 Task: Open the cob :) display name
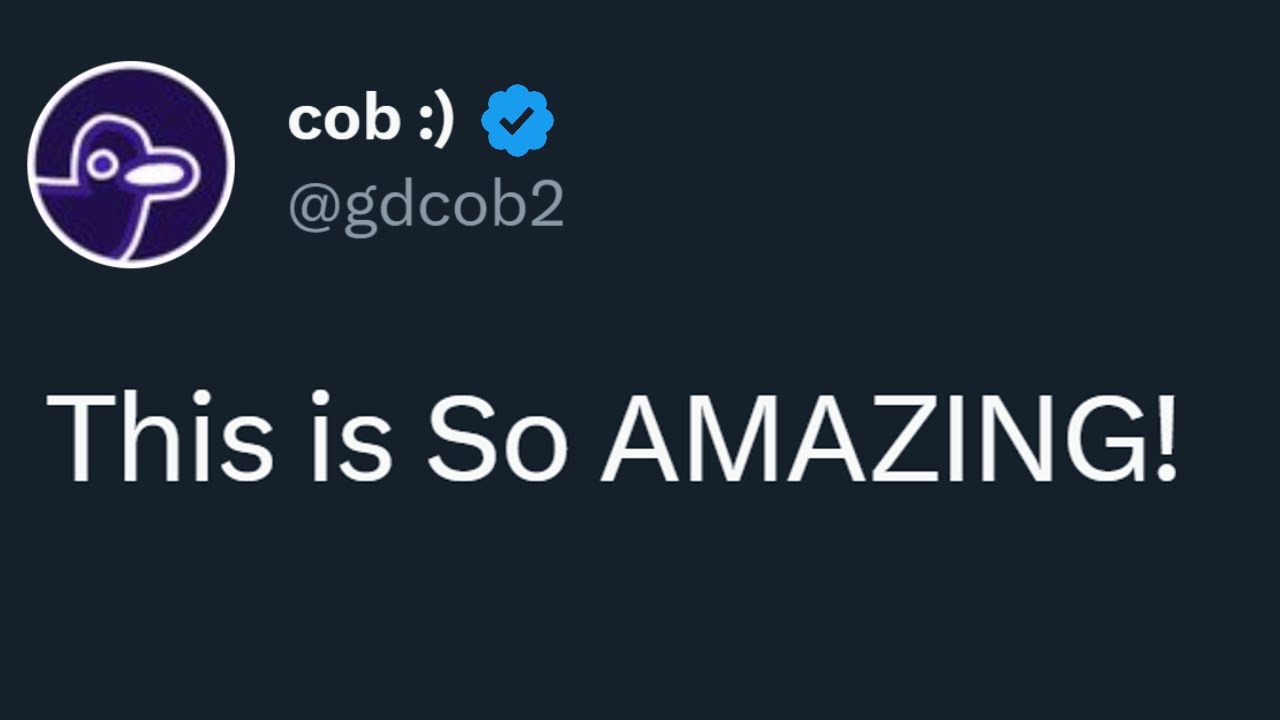(x=371, y=120)
